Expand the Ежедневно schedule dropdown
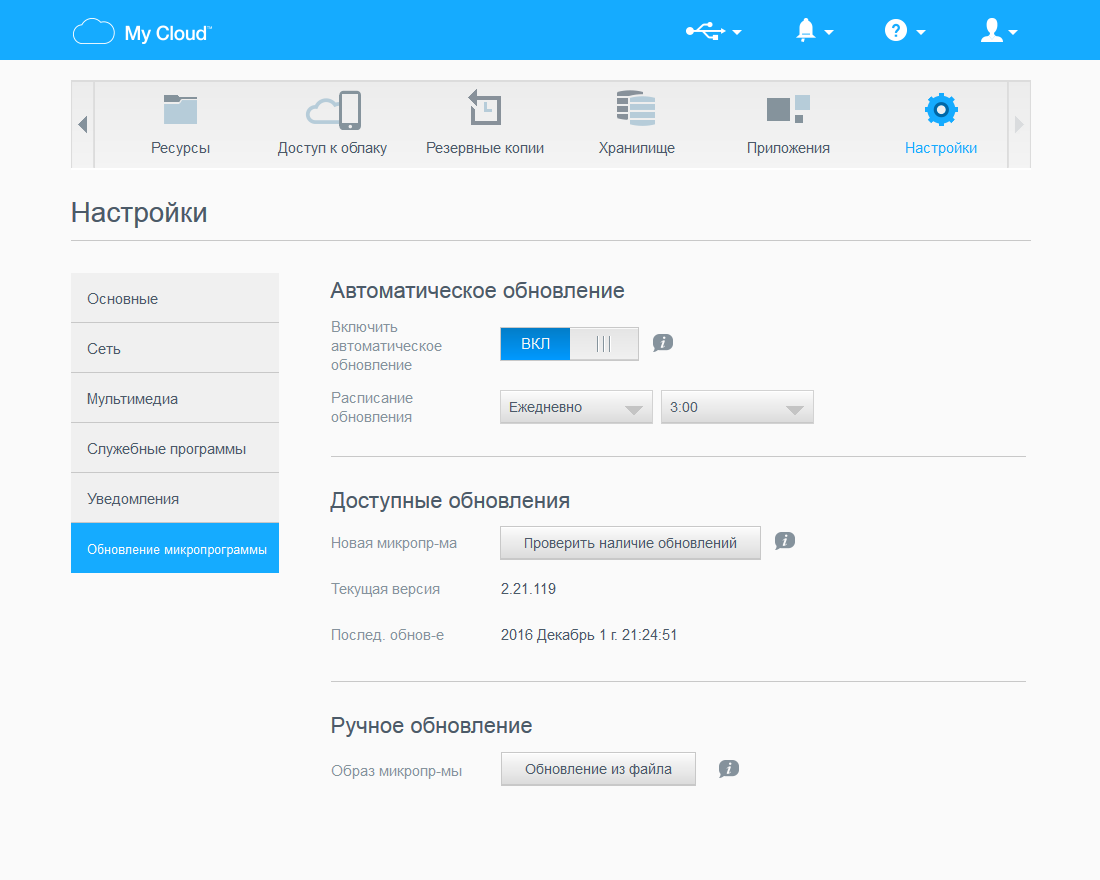 pos(576,407)
